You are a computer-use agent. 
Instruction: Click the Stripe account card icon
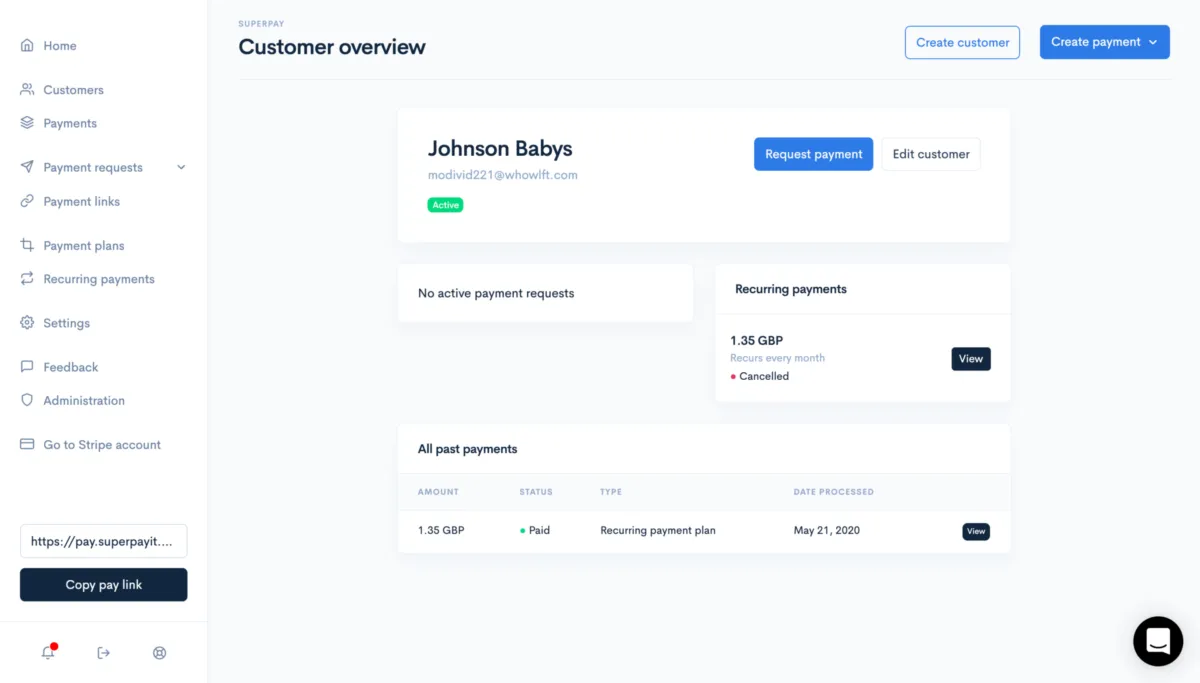pyautogui.click(x=27, y=444)
